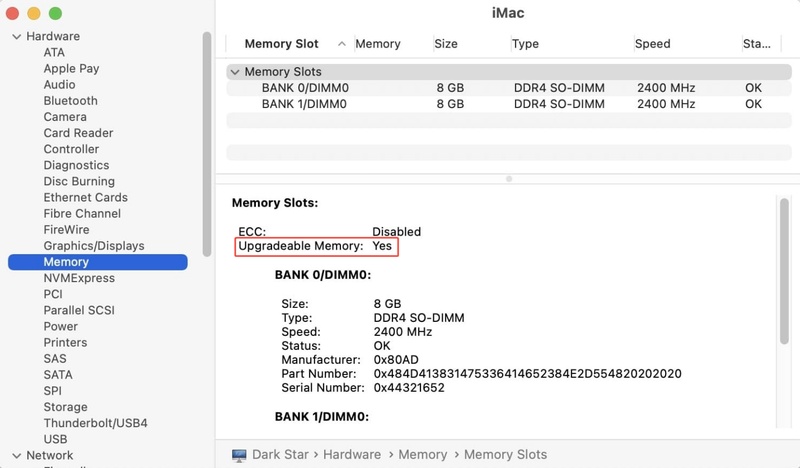Select USB in the sidebar
This screenshot has height=468, width=800.
[55, 439]
